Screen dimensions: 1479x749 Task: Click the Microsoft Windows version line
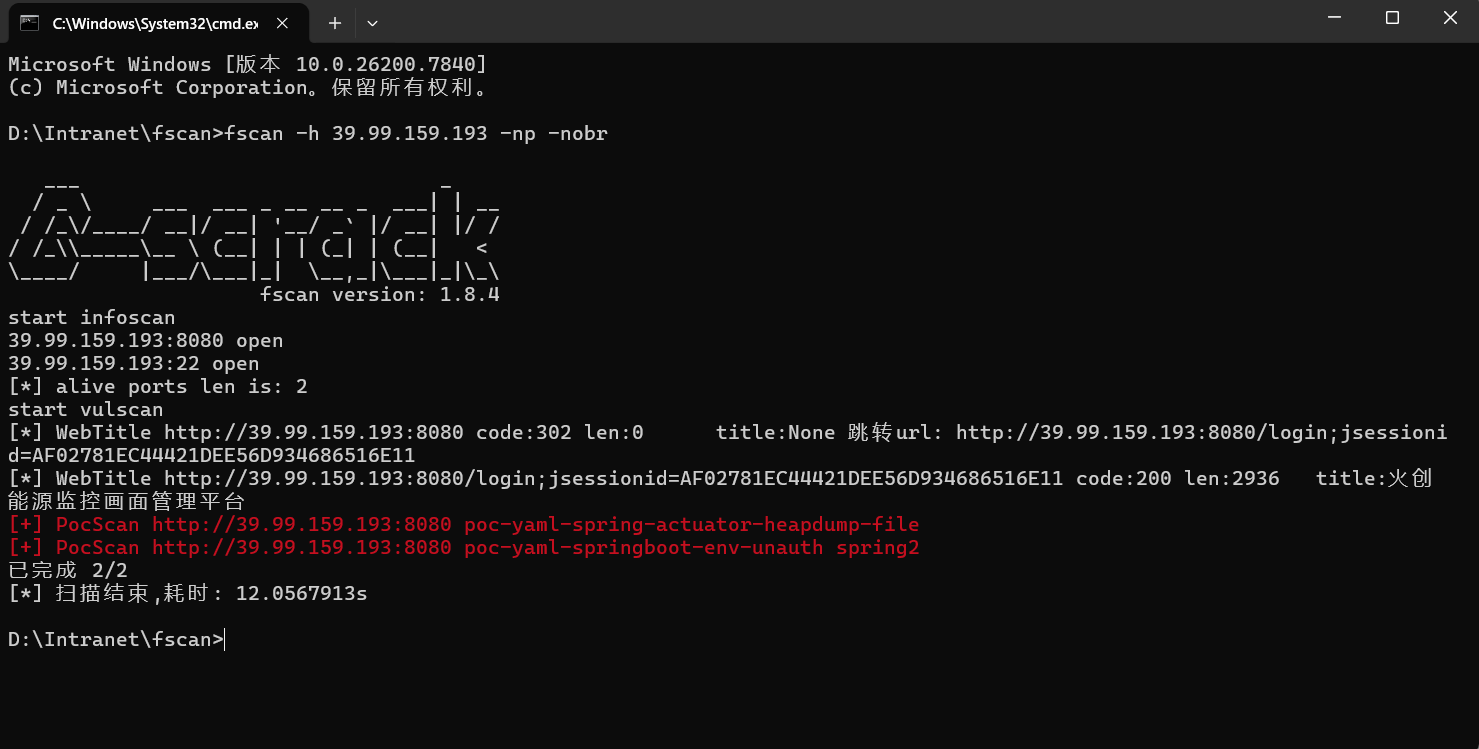247,65
